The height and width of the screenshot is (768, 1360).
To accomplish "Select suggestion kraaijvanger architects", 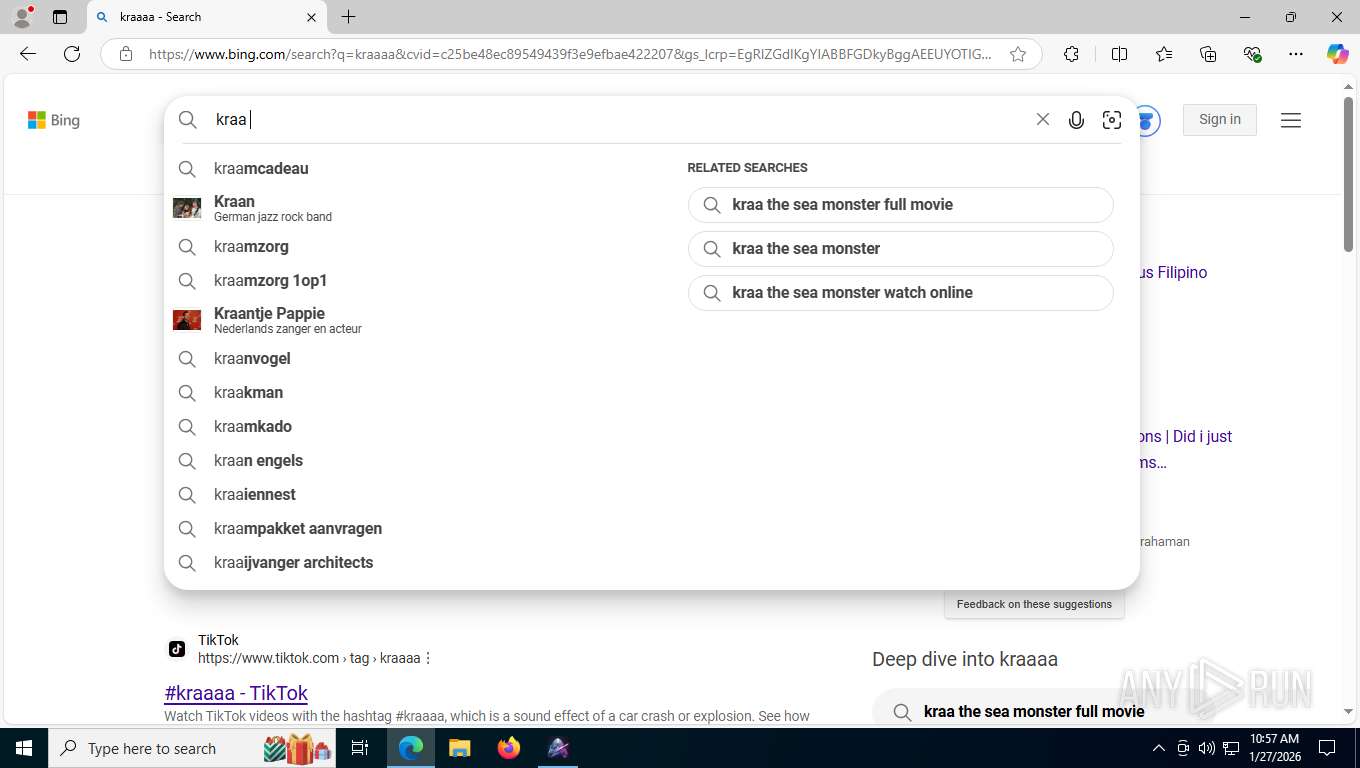I will click(415, 562).
